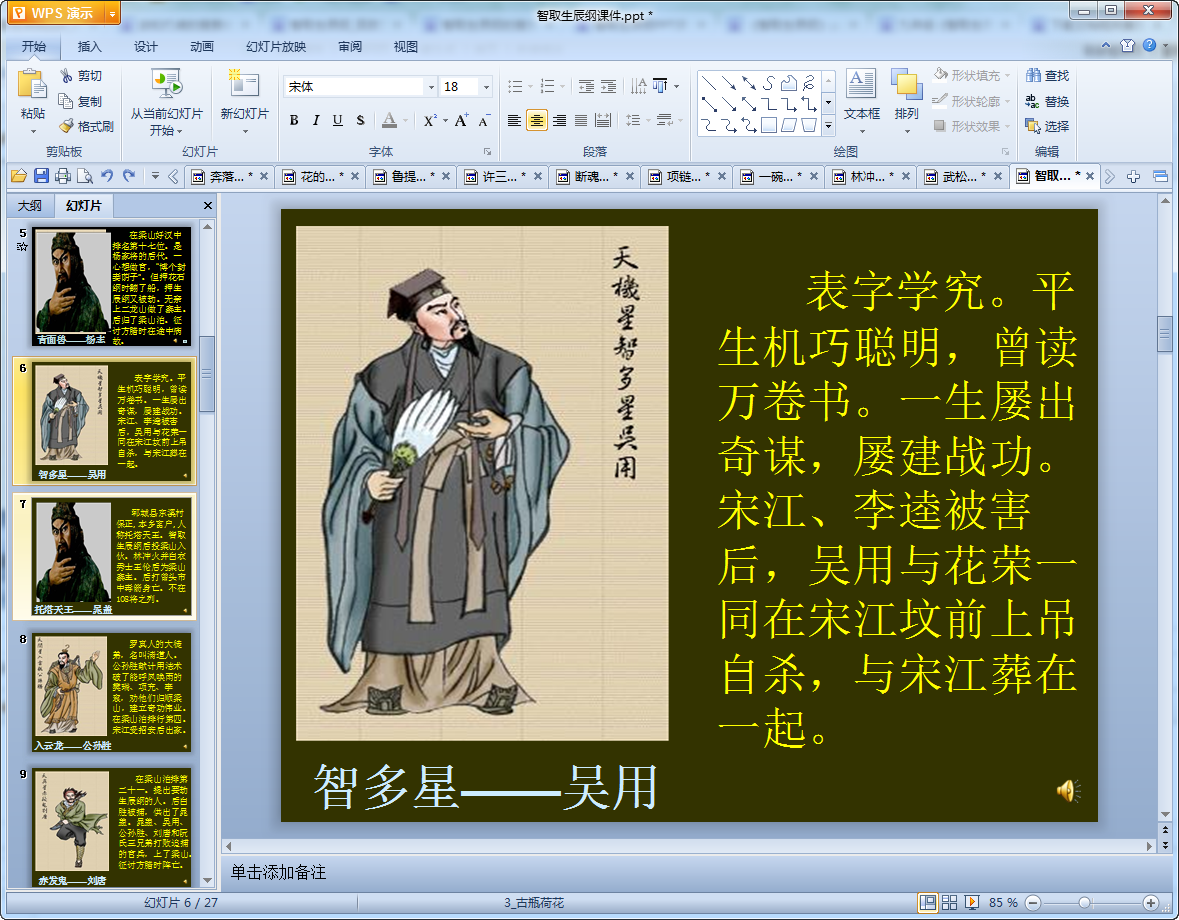Open the 设计 ribbon tab
The height and width of the screenshot is (920, 1179).
pyautogui.click(x=146, y=47)
